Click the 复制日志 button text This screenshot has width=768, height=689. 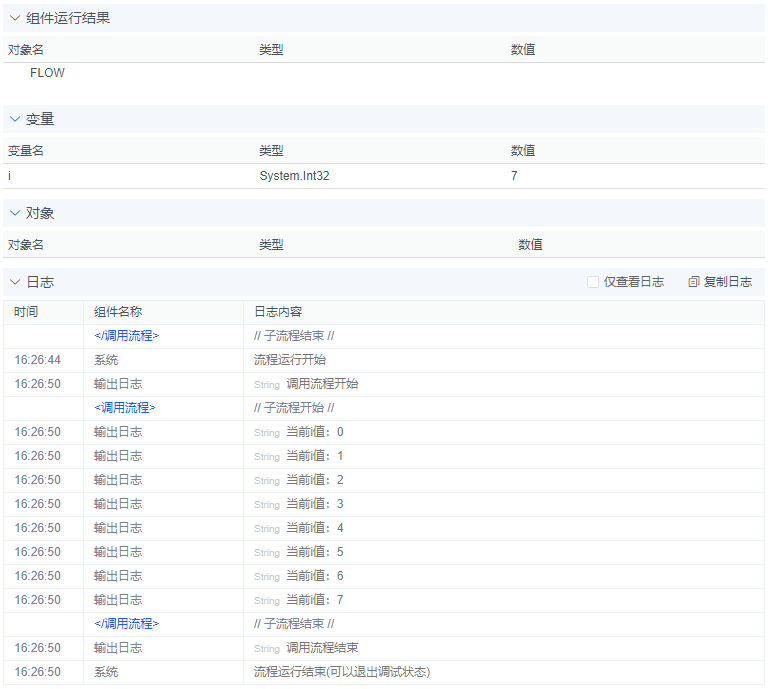pos(727,282)
